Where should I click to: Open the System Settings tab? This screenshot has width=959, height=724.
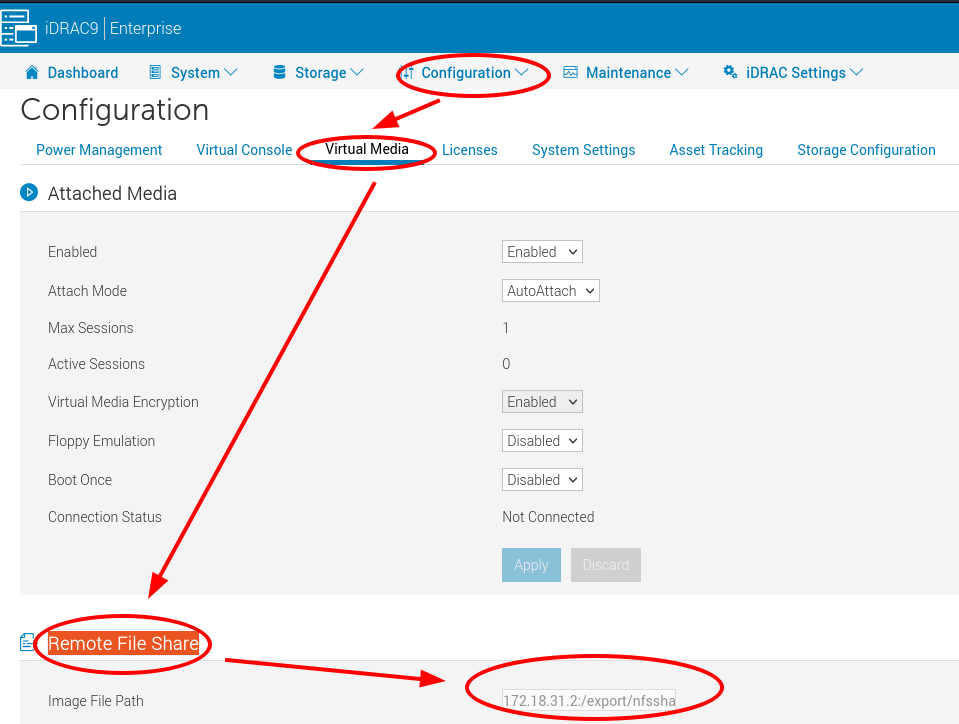click(x=583, y=150)
